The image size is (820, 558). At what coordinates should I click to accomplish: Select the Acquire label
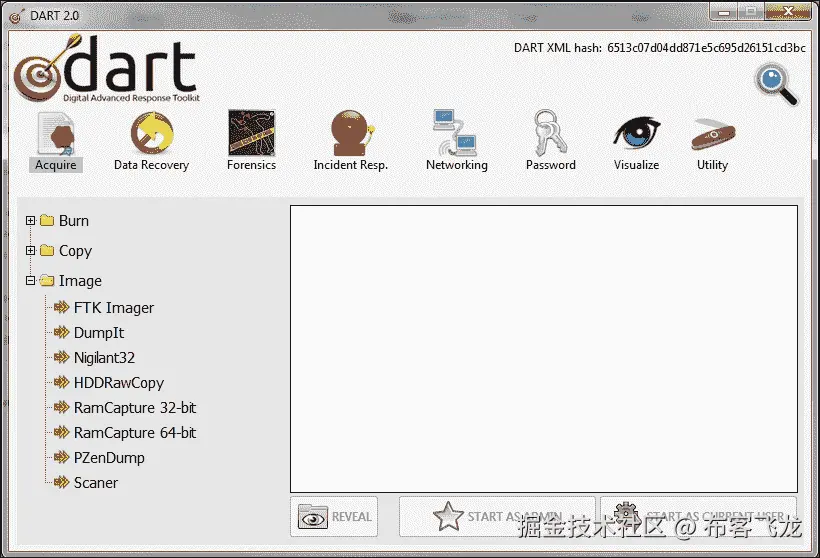click(55, 165)
